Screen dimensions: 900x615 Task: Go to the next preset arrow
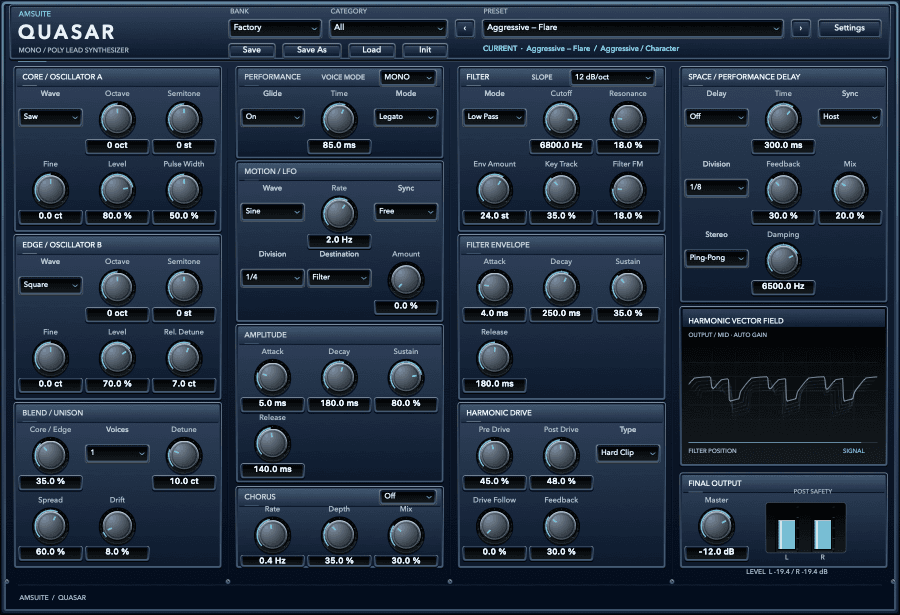click(800, 28)
